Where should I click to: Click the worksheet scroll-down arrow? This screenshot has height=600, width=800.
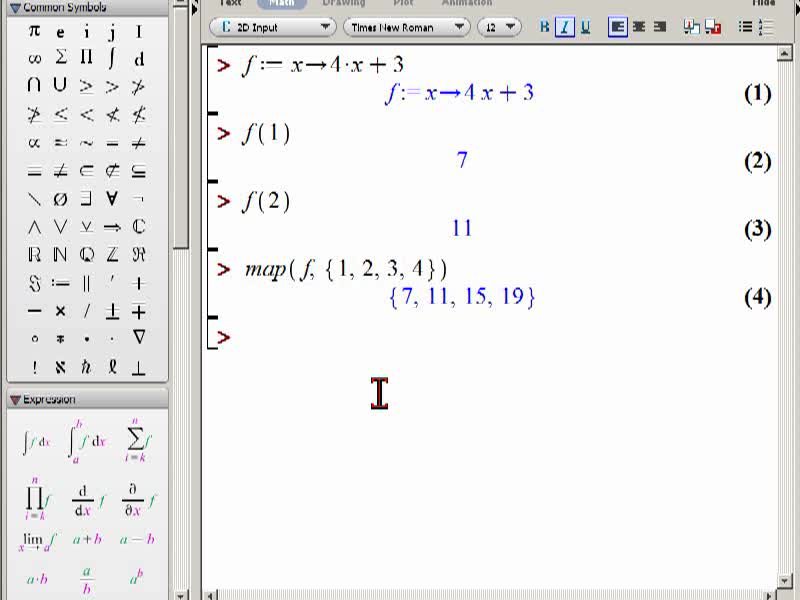tap(784, 580)
